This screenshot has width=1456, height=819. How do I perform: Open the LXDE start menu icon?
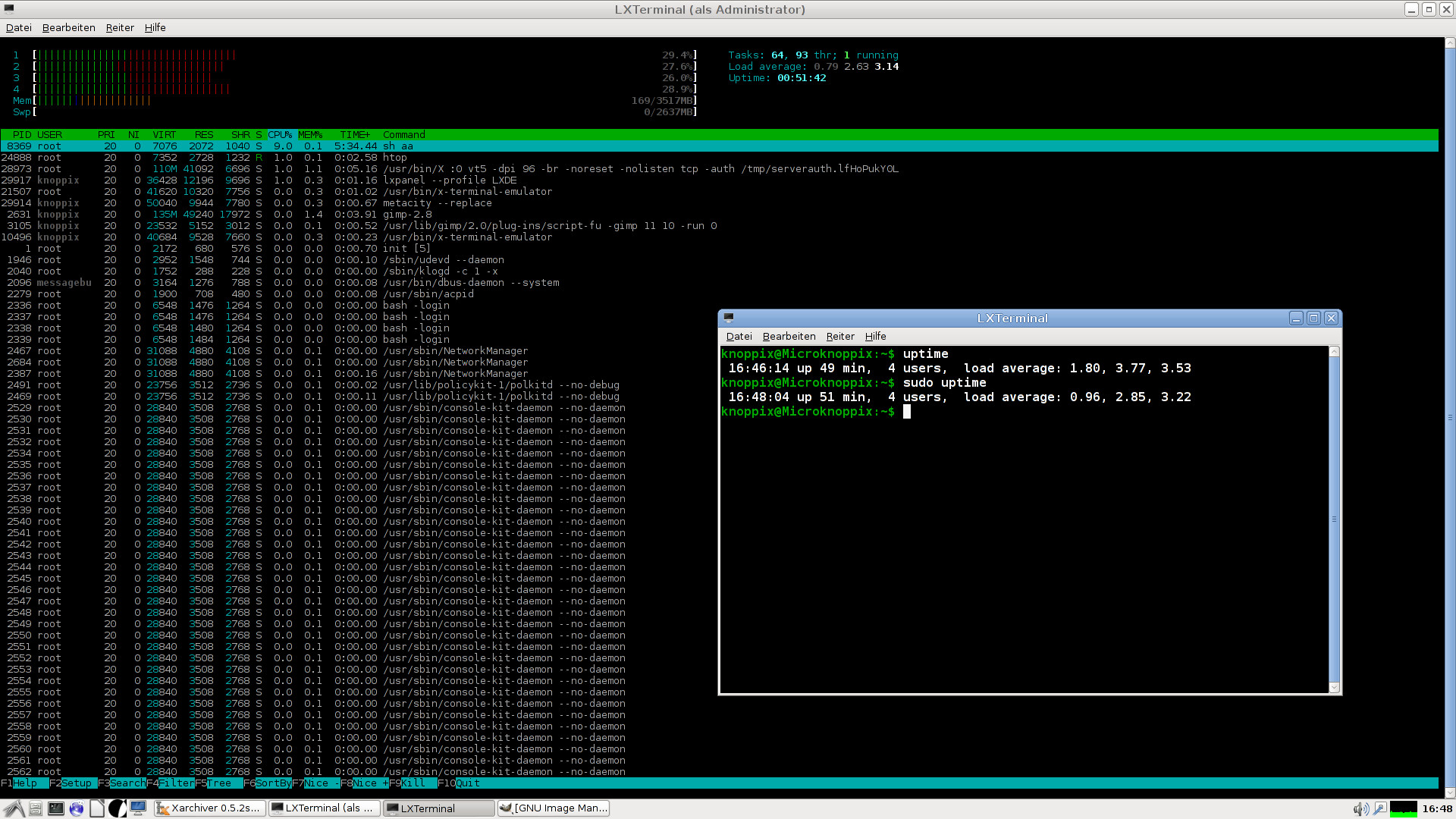pyautogui.click(x=13, y=808)
